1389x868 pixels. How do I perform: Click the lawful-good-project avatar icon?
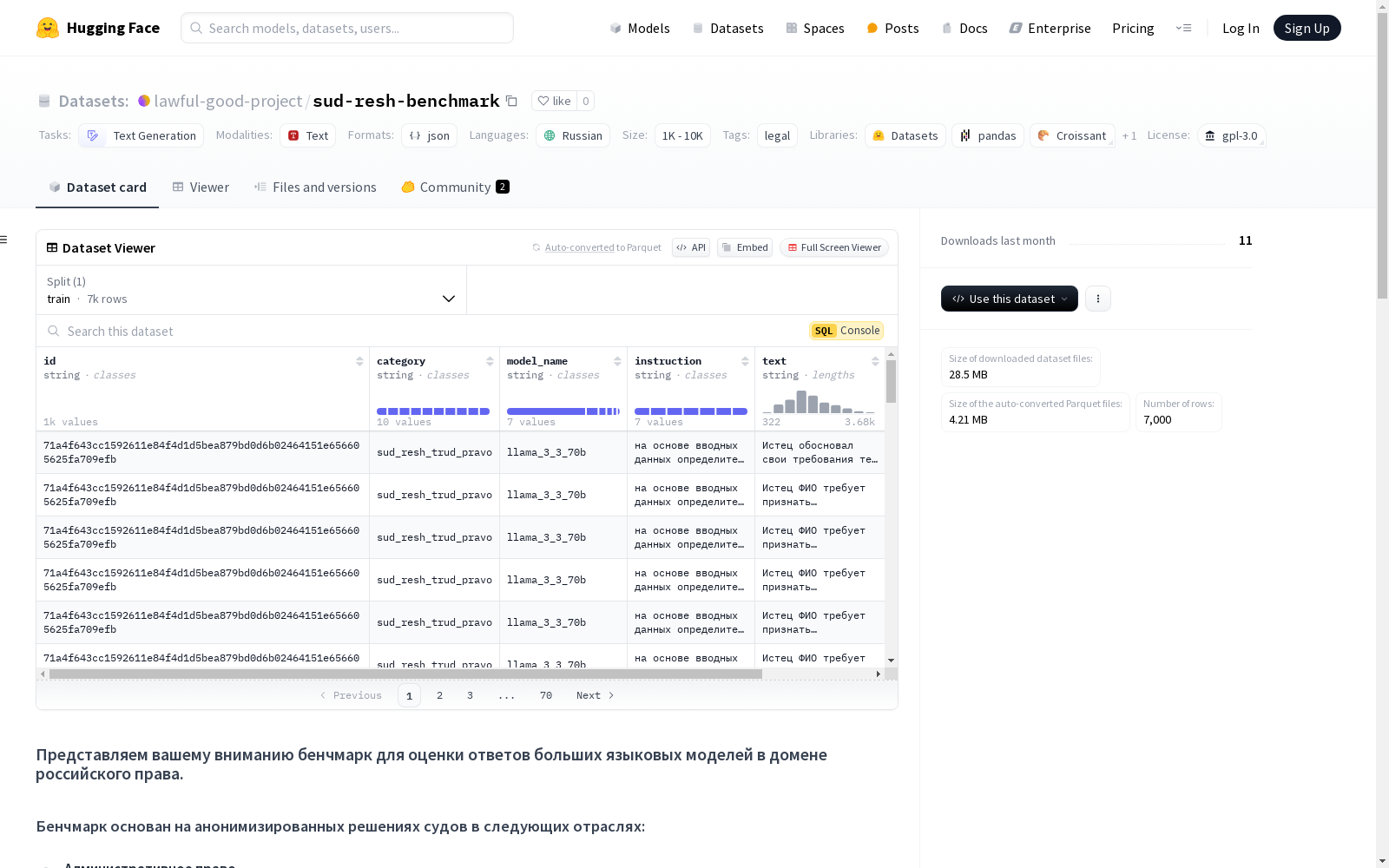(x=144, y=101)
